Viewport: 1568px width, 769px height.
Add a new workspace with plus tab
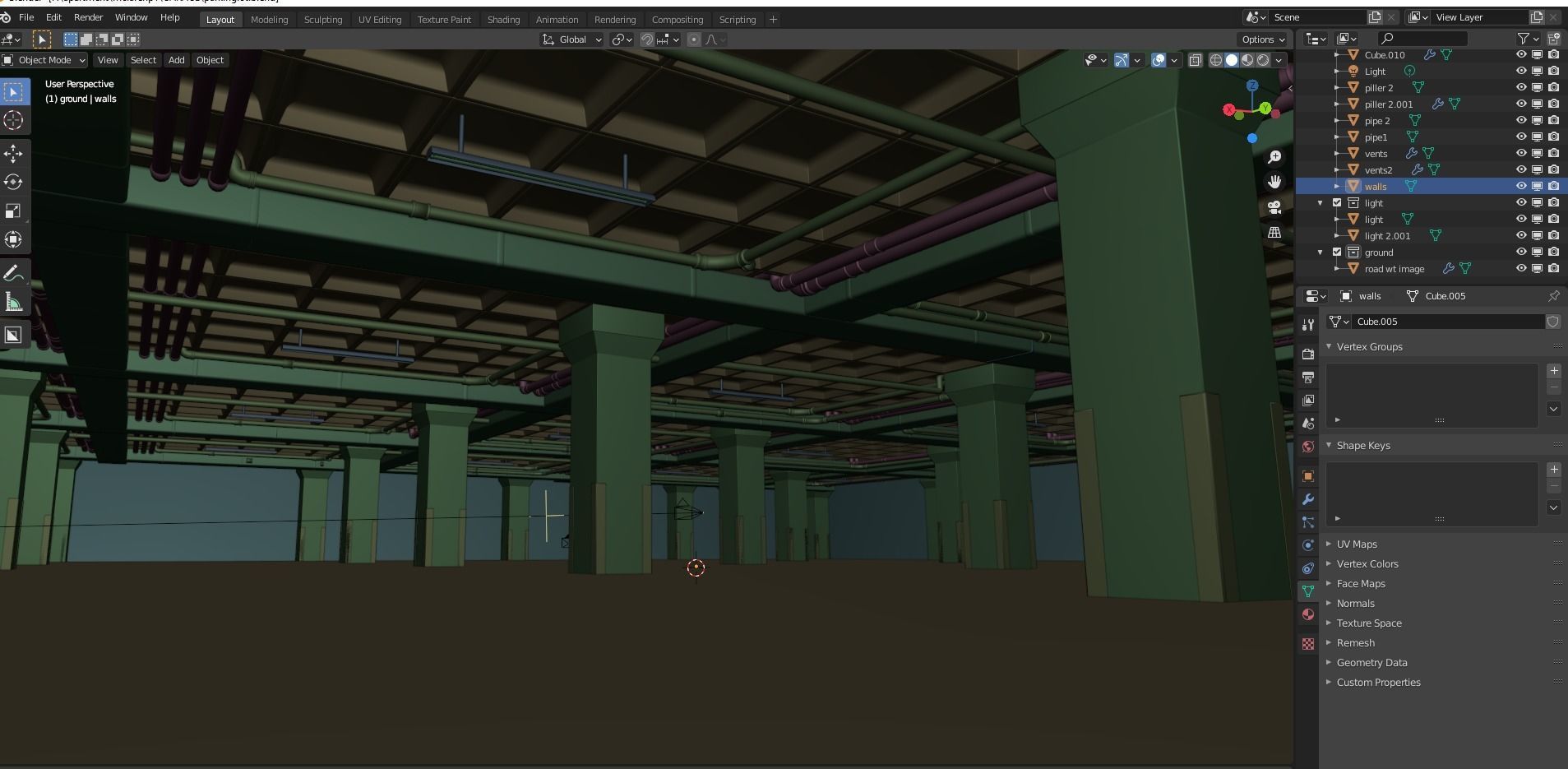pyautogui.click(x=773, y=19)
